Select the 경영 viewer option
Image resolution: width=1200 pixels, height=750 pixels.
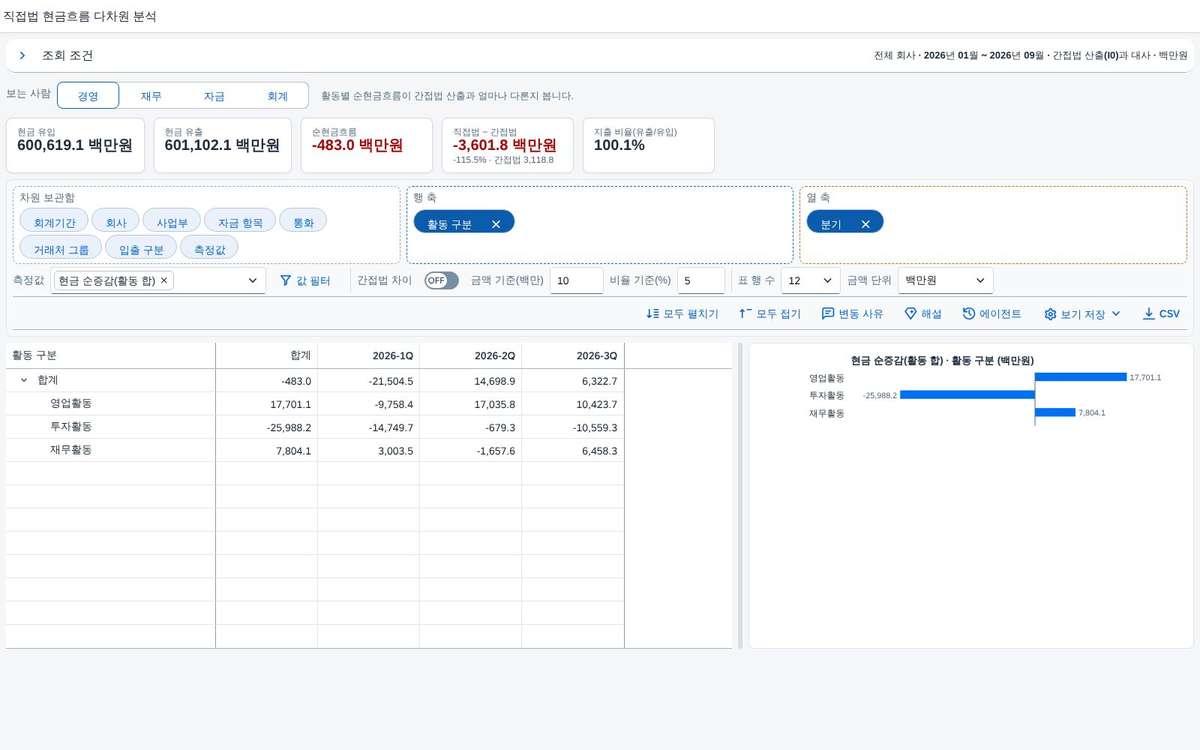[x=88, y=96]
